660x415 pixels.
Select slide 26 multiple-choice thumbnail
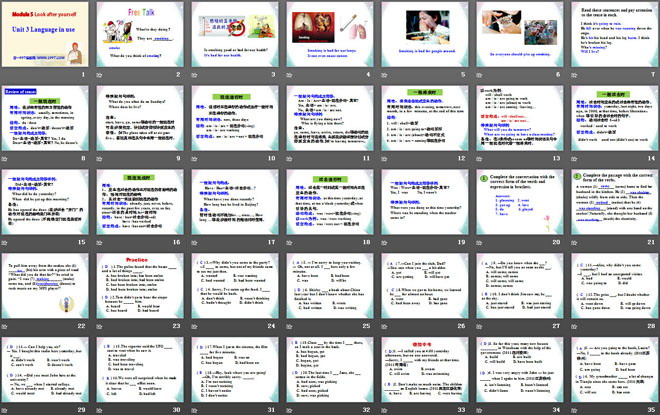425,285
